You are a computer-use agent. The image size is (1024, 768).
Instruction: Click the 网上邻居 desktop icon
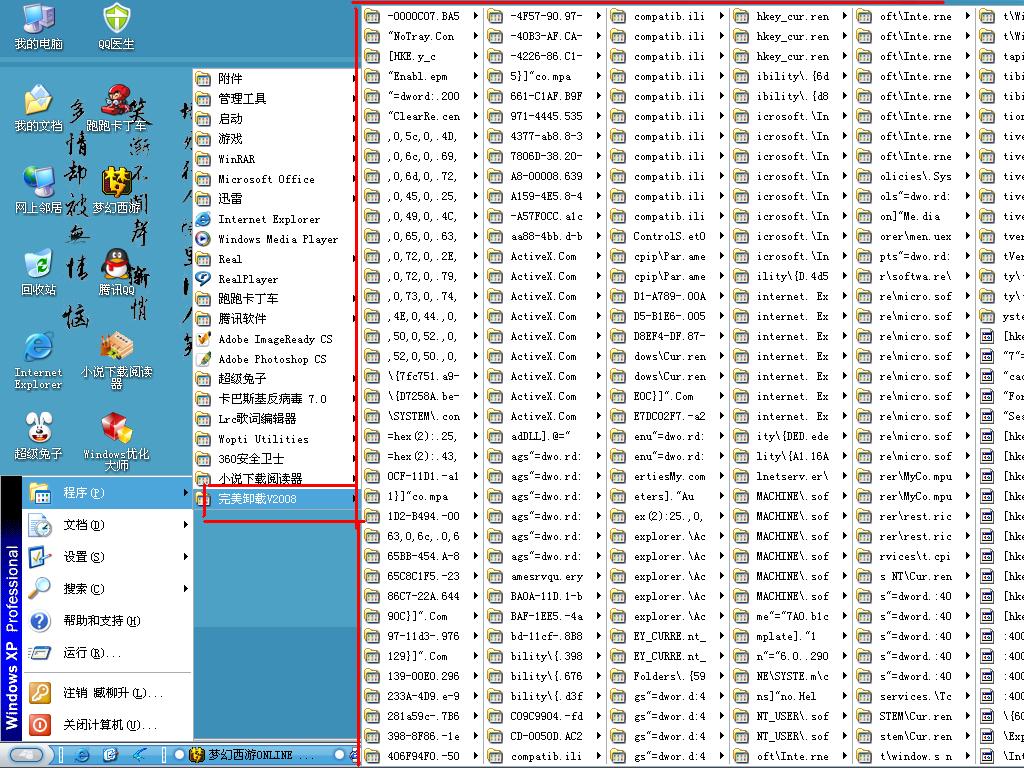coord(39,190)
